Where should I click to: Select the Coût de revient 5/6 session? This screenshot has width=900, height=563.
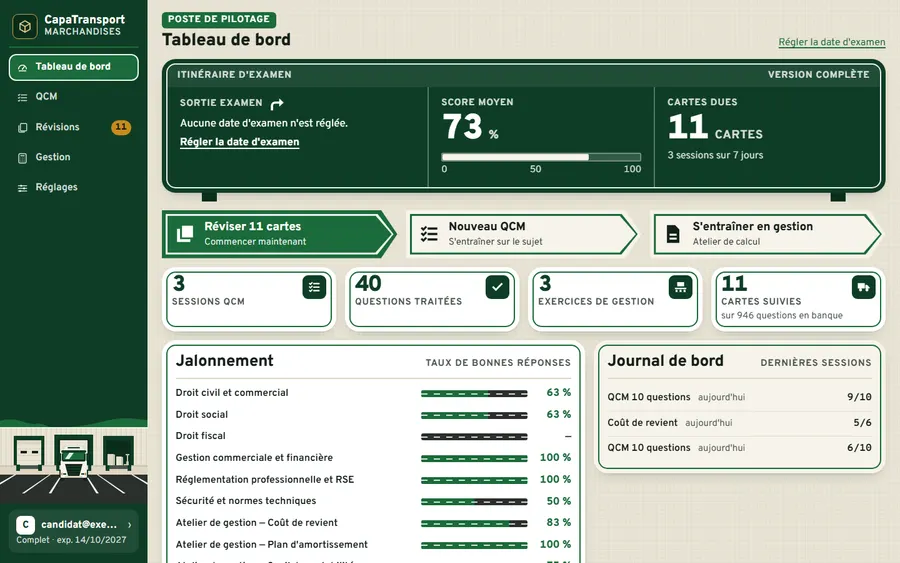click(x=739, y=423)
